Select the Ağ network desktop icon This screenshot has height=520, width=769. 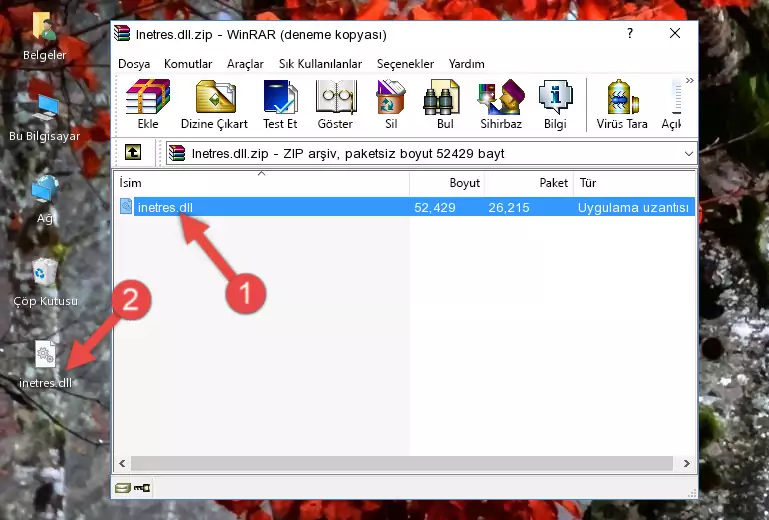(x=45, y=200)
